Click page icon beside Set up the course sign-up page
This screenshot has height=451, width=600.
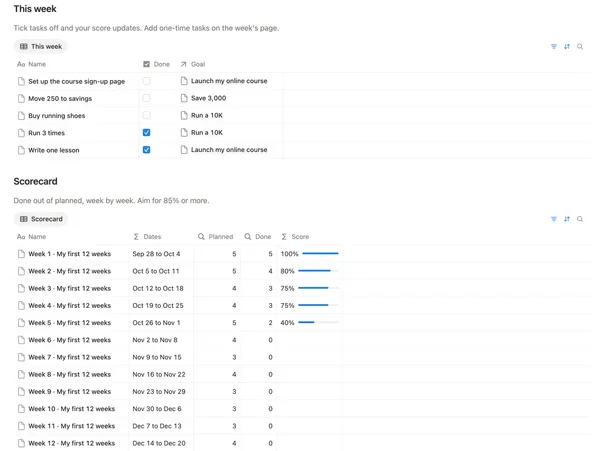pyautogui.click(x=21, y=81)
